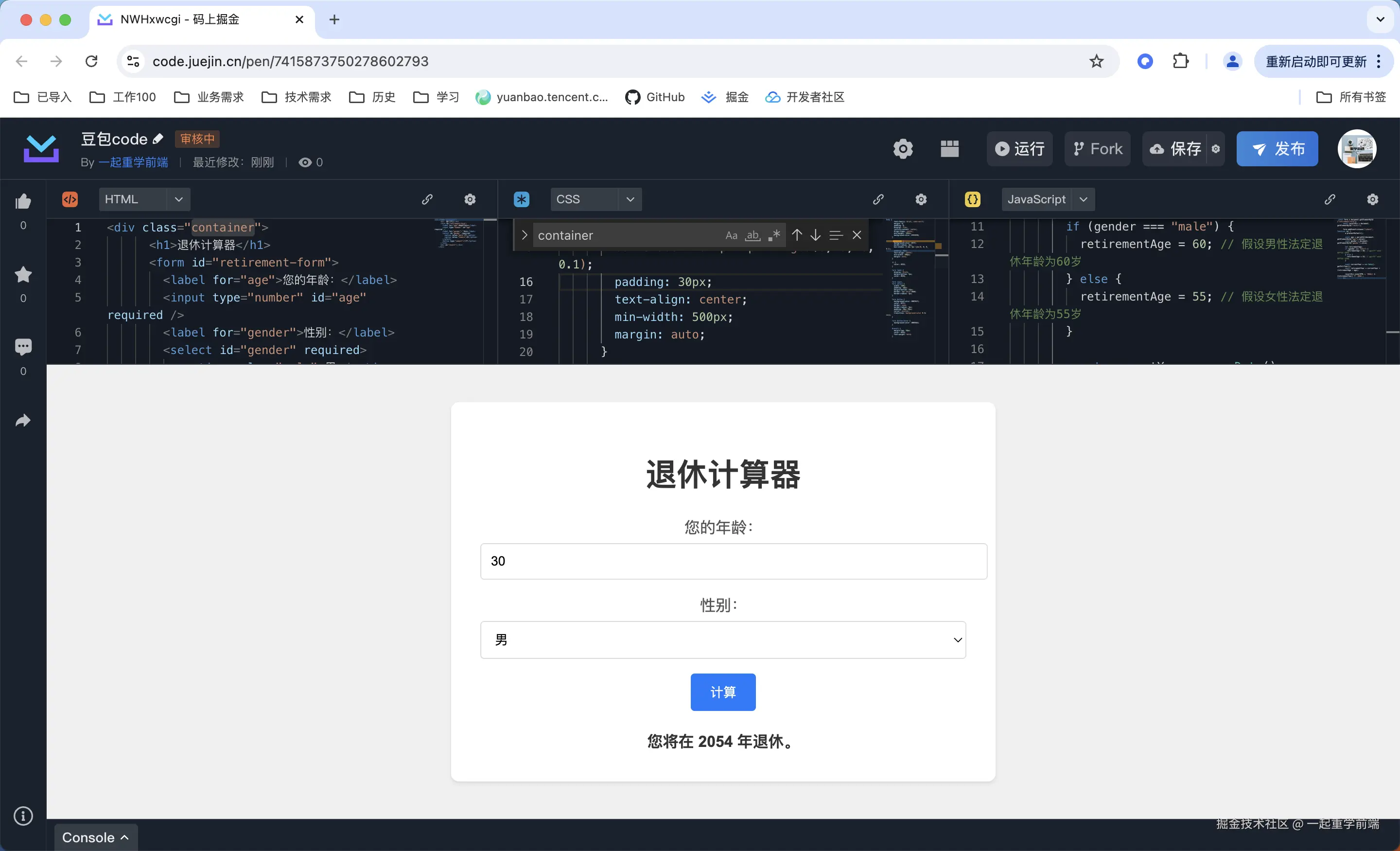Toggle match case in the container search
Viewport: 1400px width, 851px height.
tap(730, 235)
